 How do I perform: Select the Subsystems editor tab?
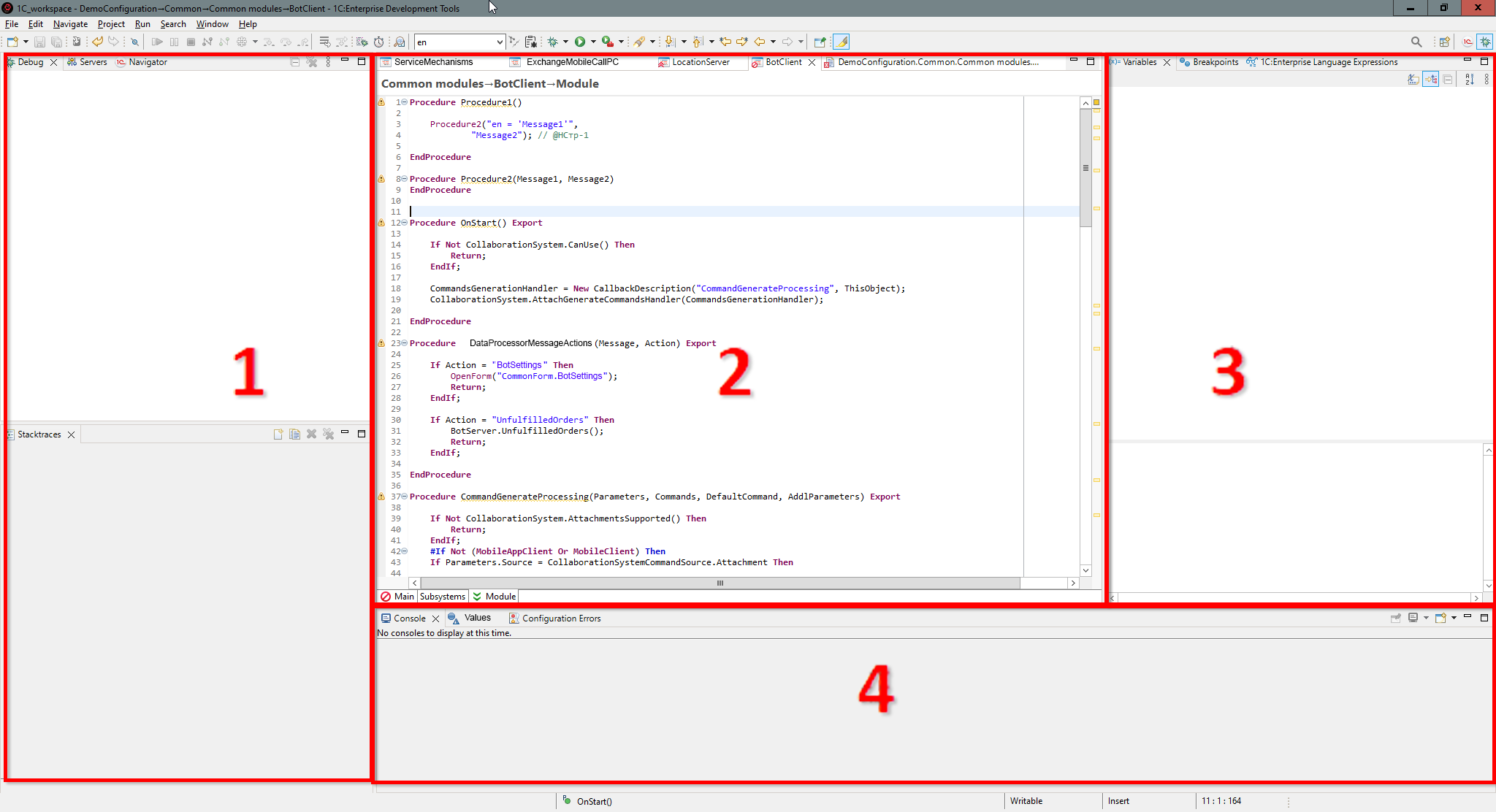click(443, 597)
